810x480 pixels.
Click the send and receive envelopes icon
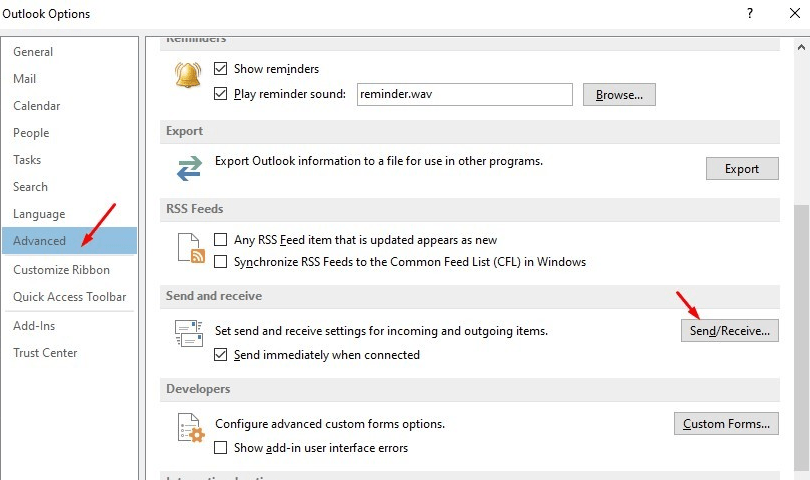(189, 333)
